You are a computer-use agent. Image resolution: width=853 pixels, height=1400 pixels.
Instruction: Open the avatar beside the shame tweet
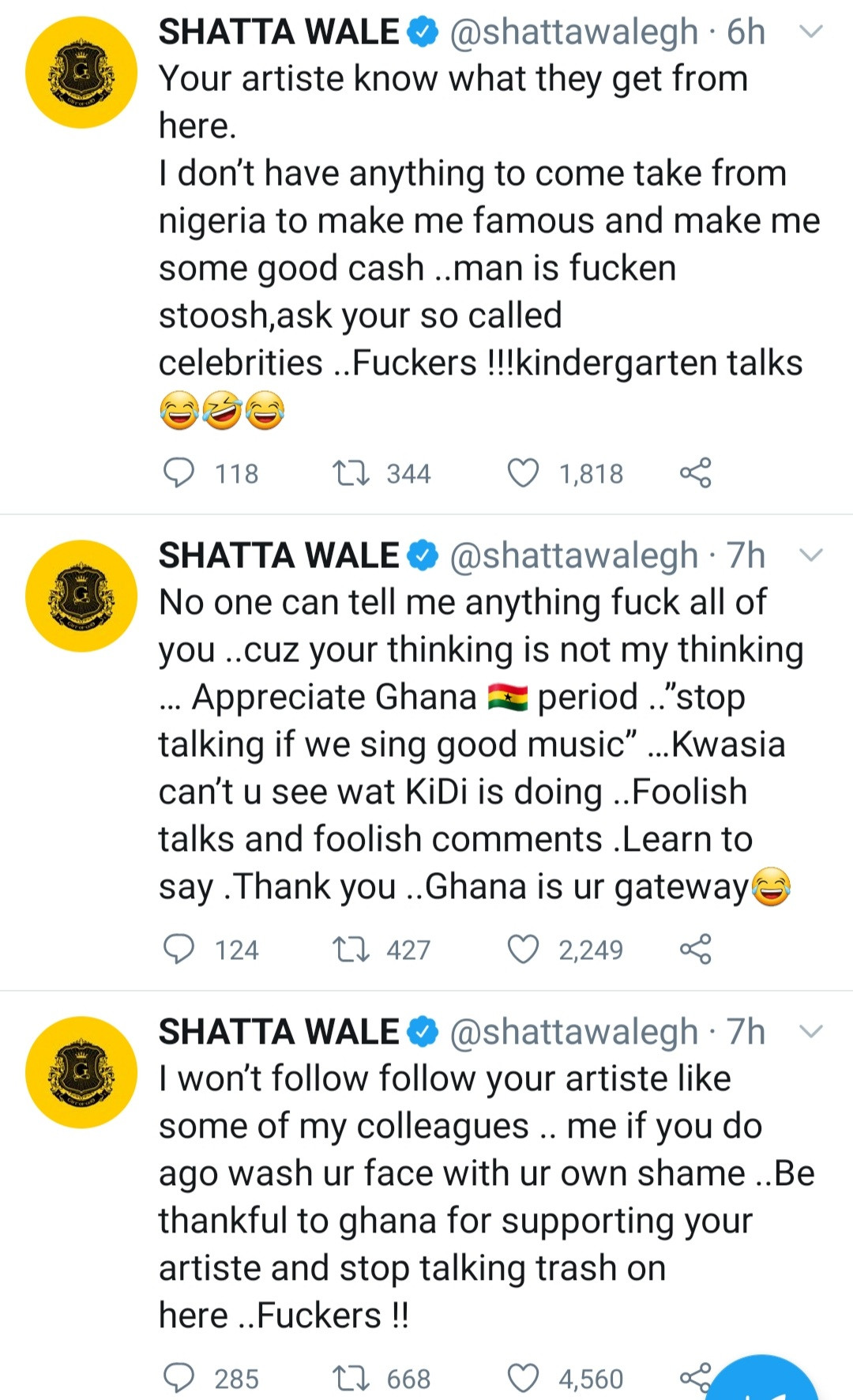point(81,1072)
